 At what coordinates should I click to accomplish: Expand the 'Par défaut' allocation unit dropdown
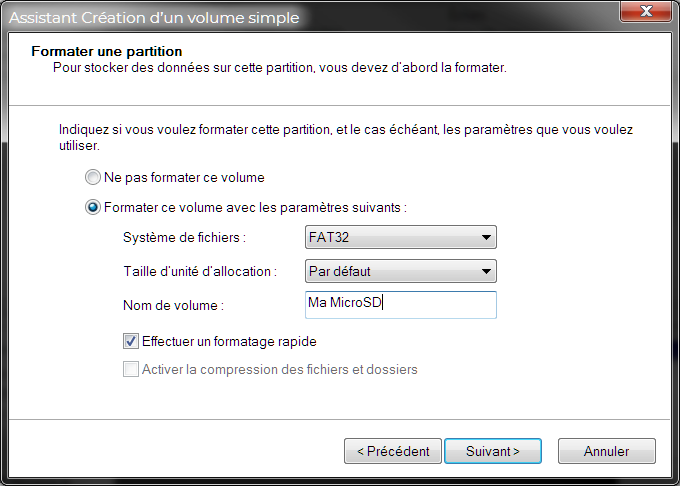point(400,271)
